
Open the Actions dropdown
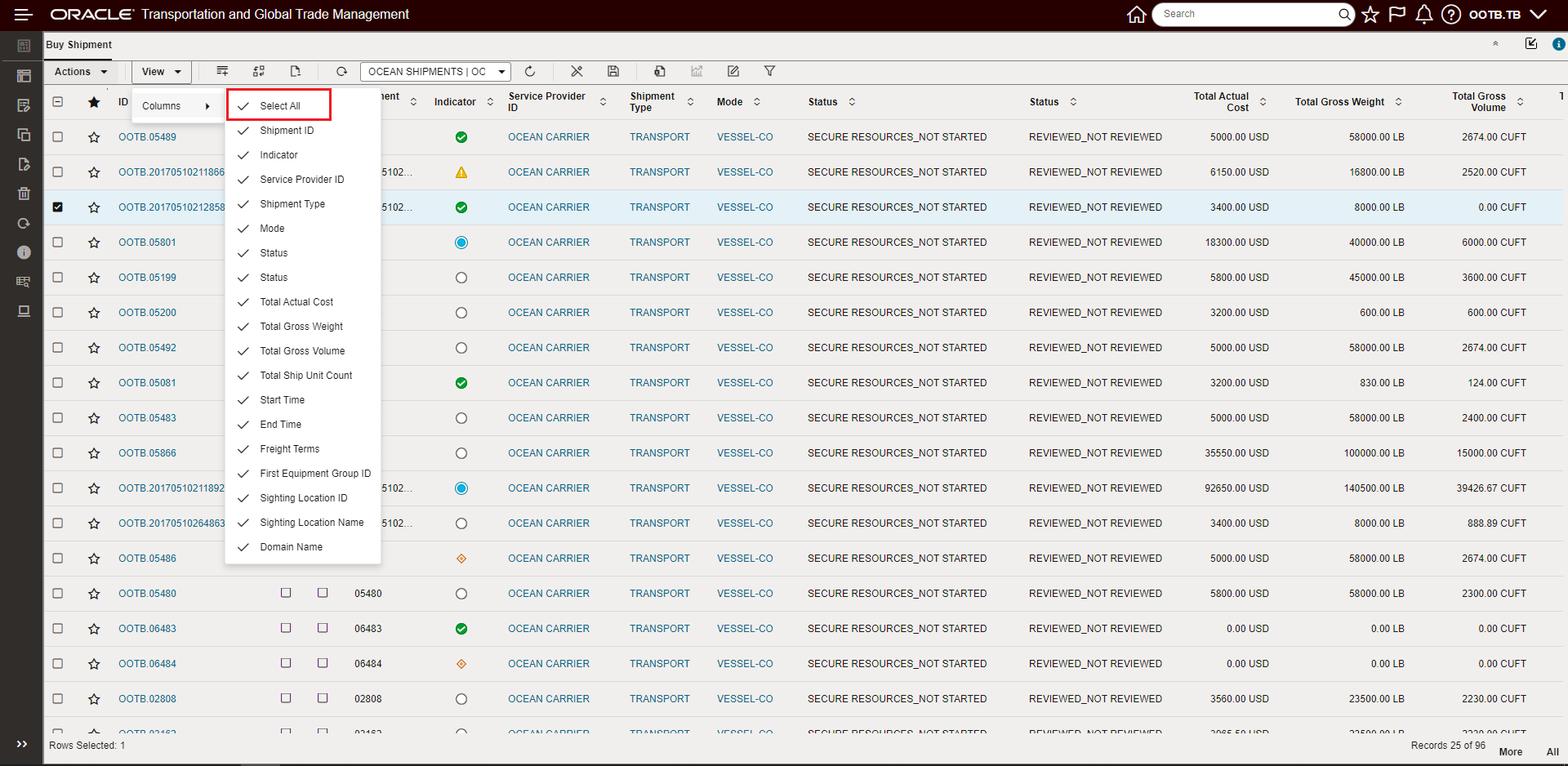pos(79,72)
